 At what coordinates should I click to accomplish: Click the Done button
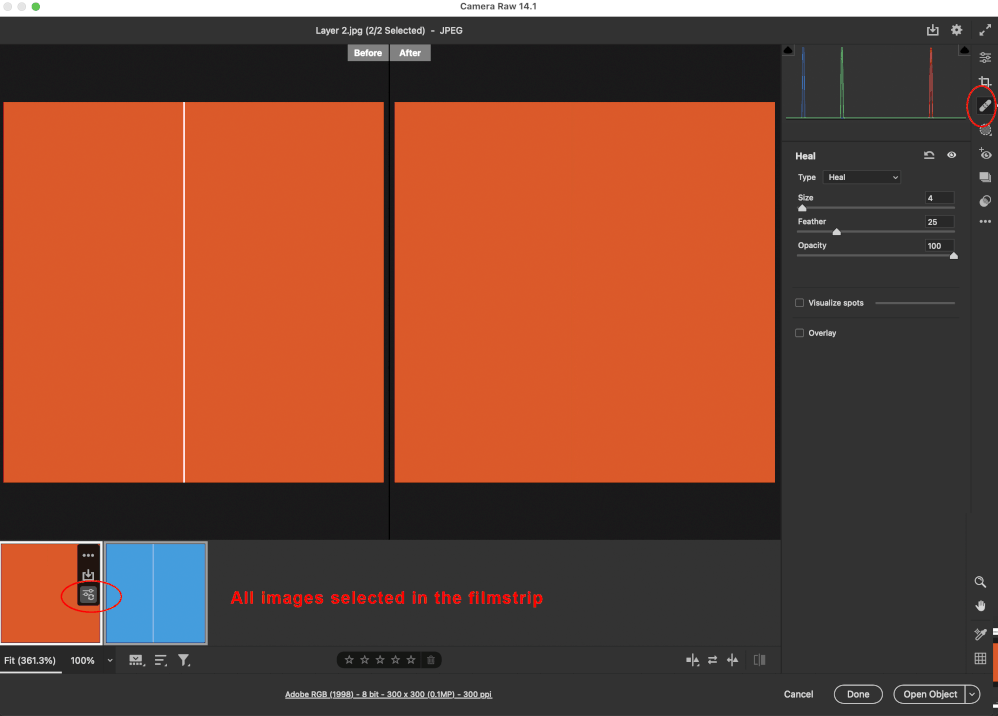pyautogui.click(x=858, y=694)
